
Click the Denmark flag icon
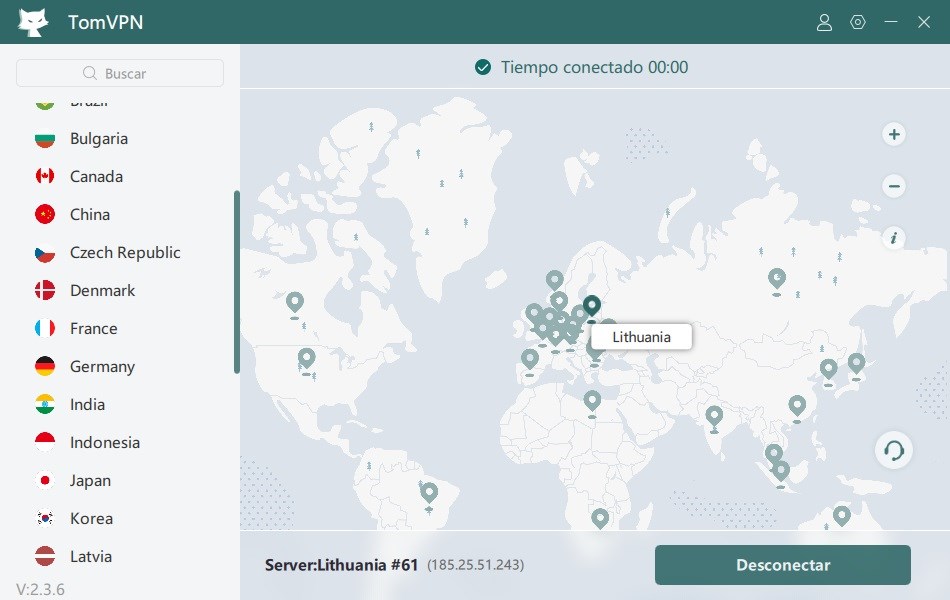click(x=45, y=290)
